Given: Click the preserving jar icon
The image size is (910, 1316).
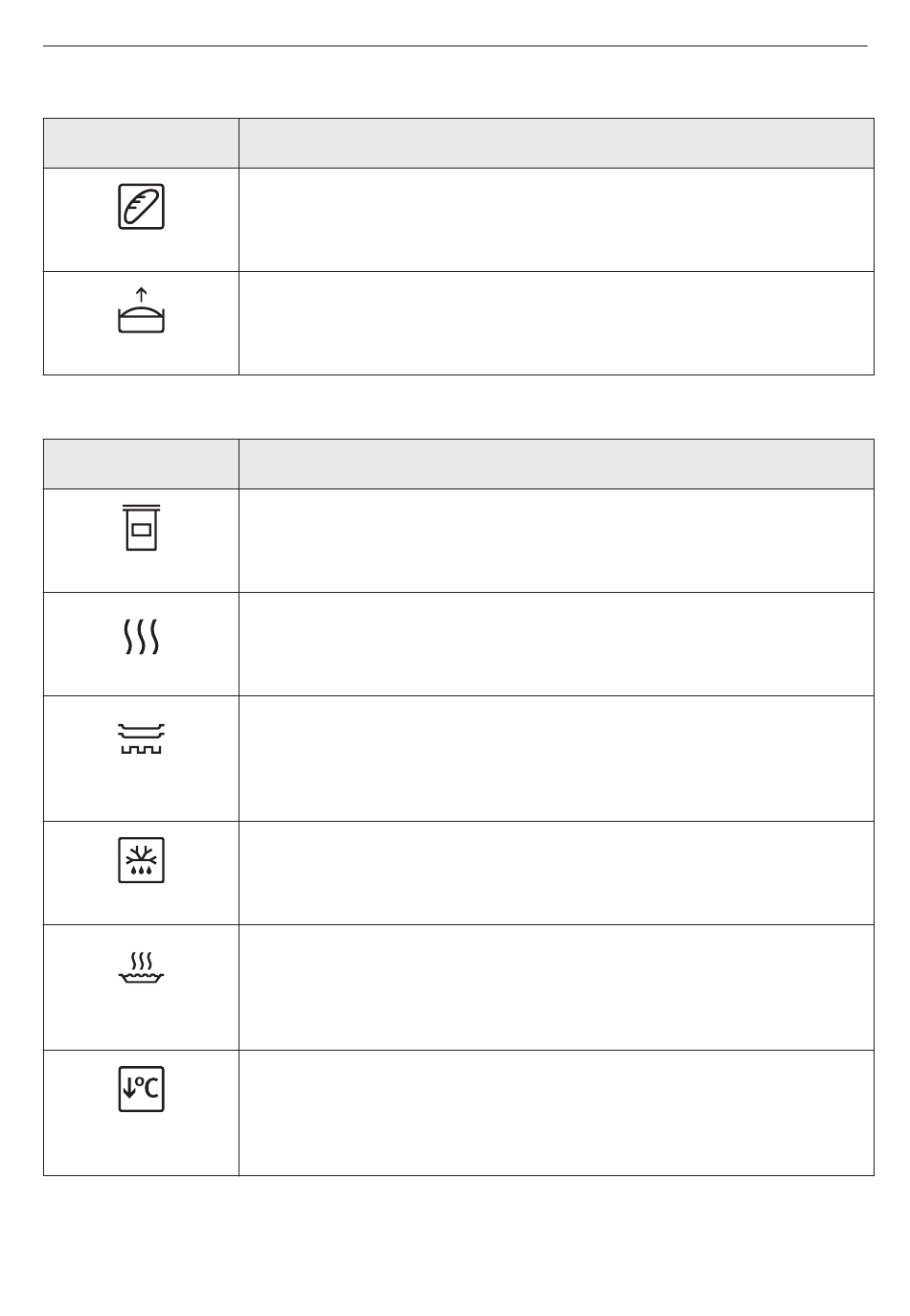Looking at the screenshot, I should click(142, 528).
